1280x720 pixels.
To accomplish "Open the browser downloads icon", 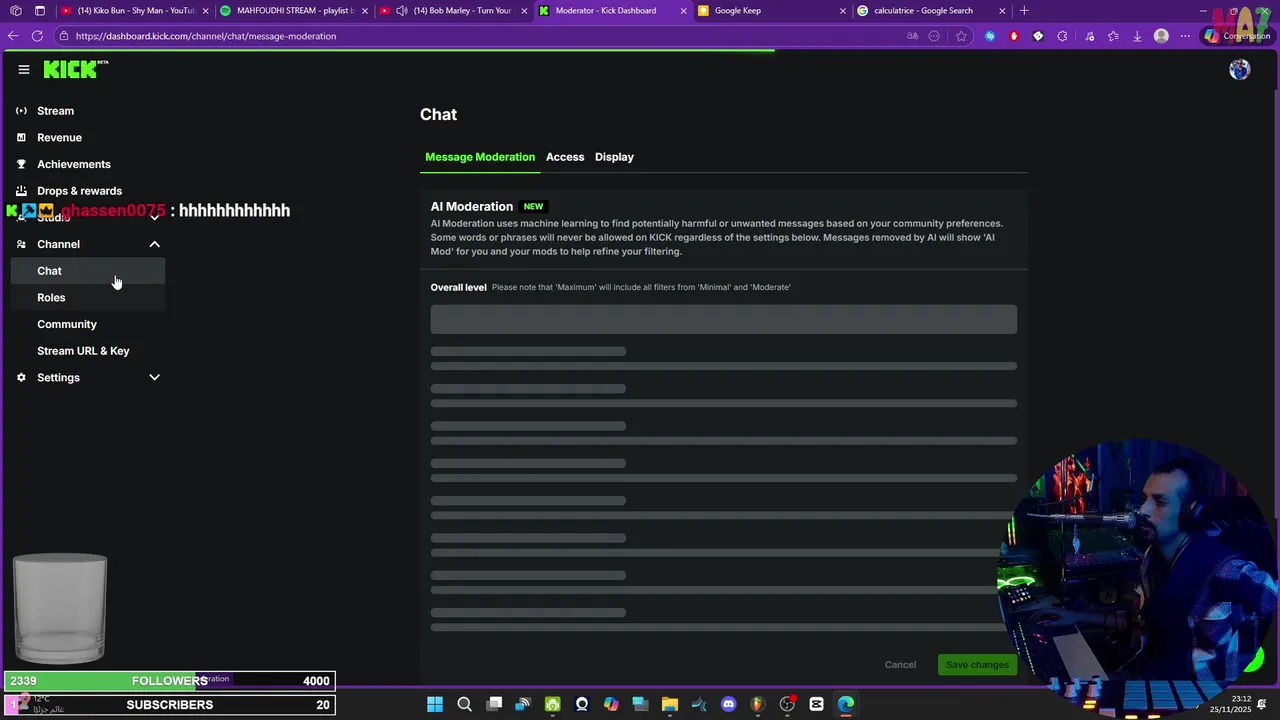I will click(1137, 36).
